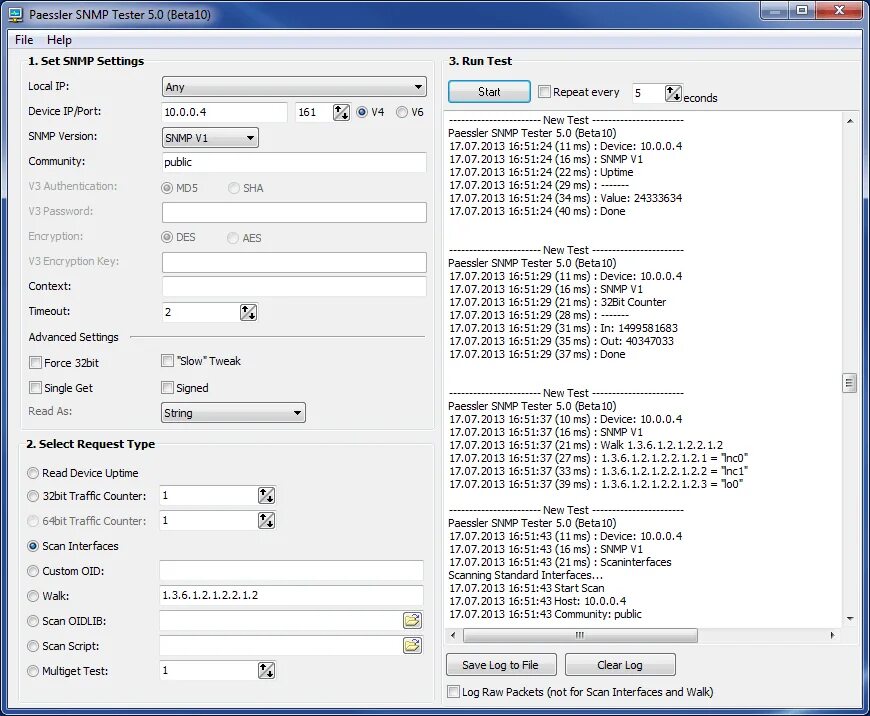Click log line "Community: public"

[545, 614]
